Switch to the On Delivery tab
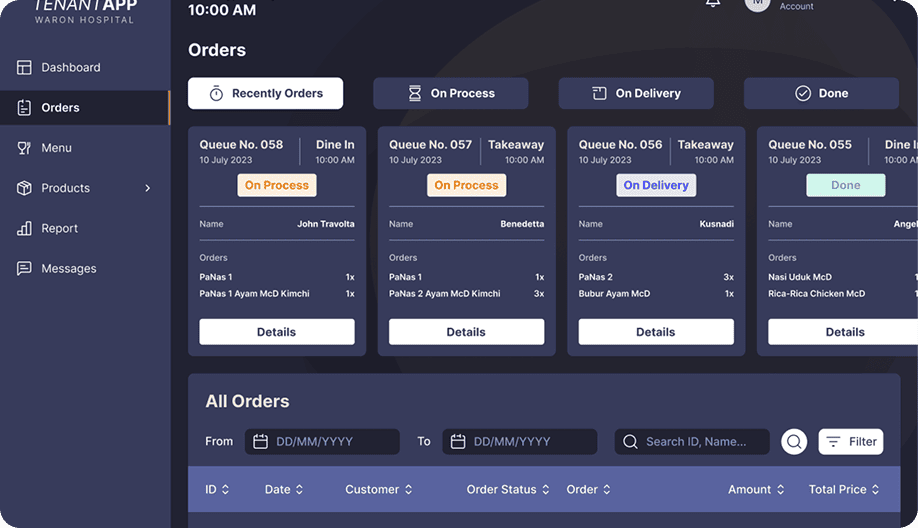 pyautogui.click(x=636, y=93)
